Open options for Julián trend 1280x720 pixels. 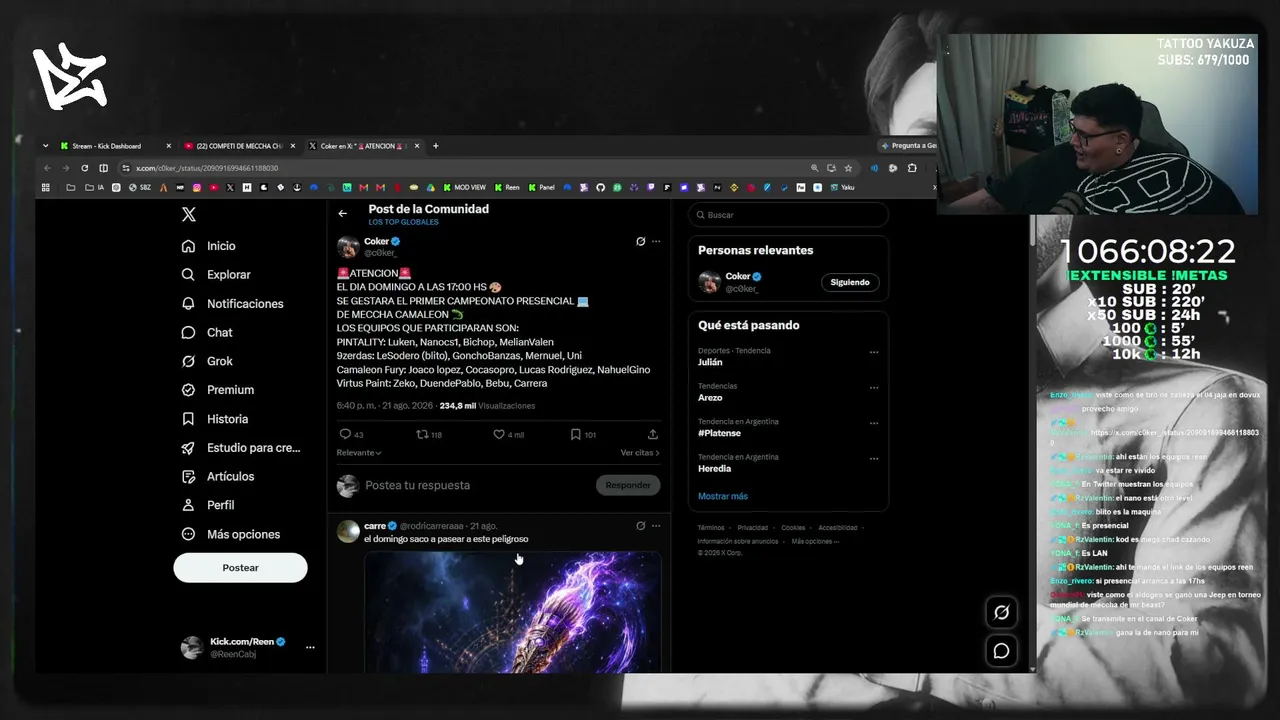tap(874, 352)
